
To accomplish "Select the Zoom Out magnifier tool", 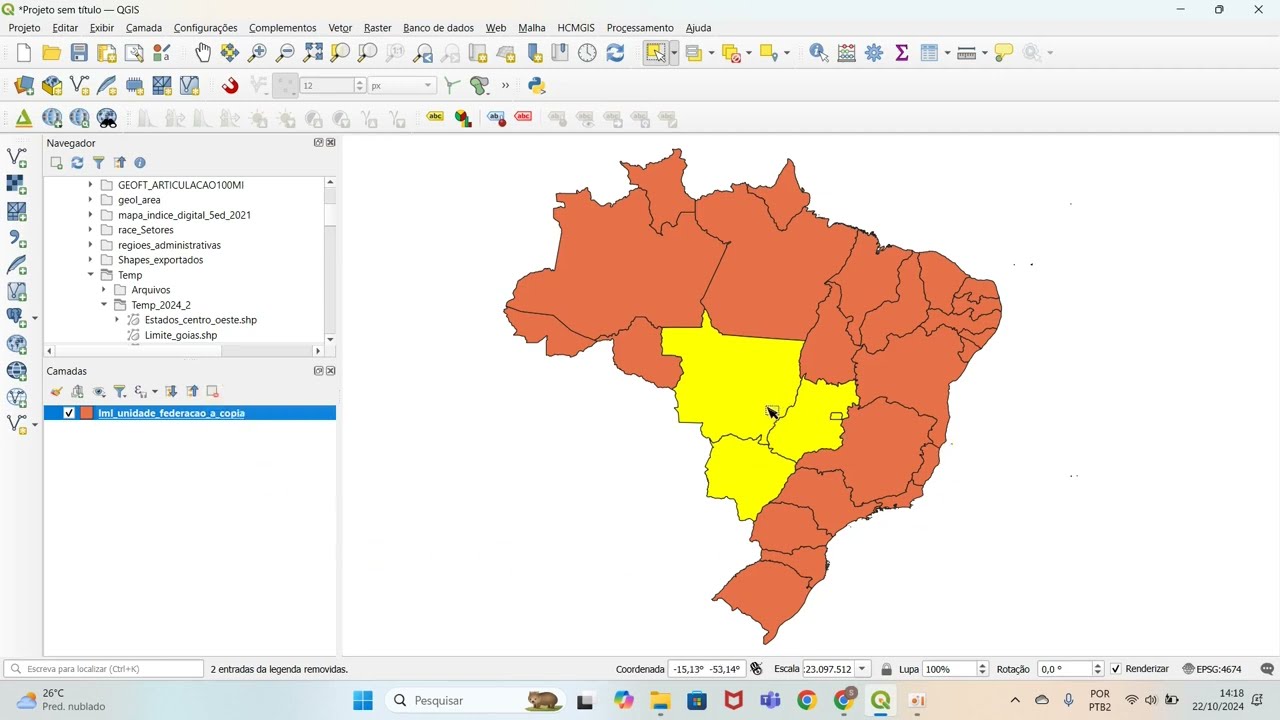I will 285,53.
